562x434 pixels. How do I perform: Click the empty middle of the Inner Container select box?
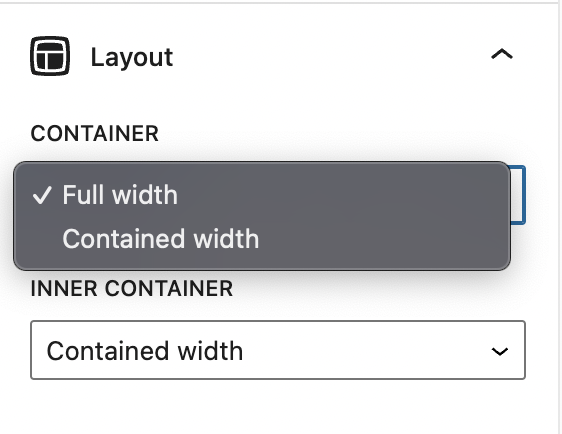366,351
